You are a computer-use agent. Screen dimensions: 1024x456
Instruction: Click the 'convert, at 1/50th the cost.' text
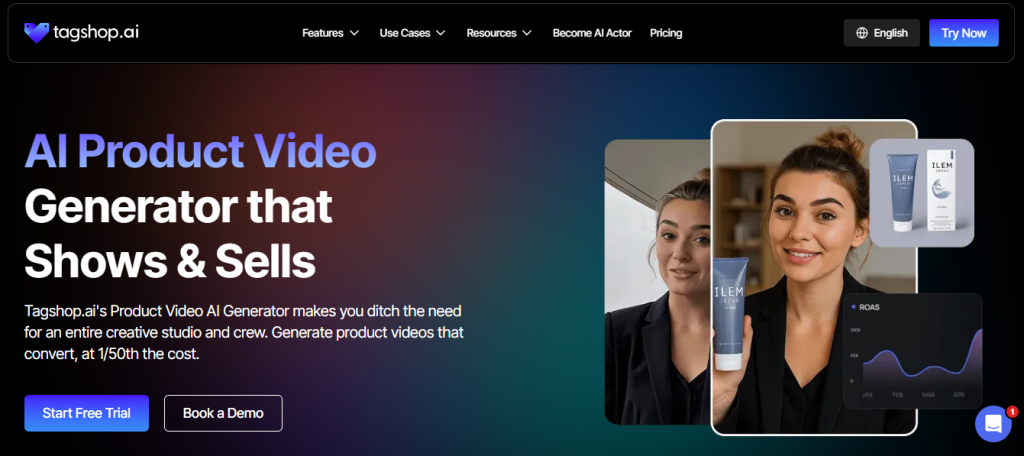coord(112,354)
